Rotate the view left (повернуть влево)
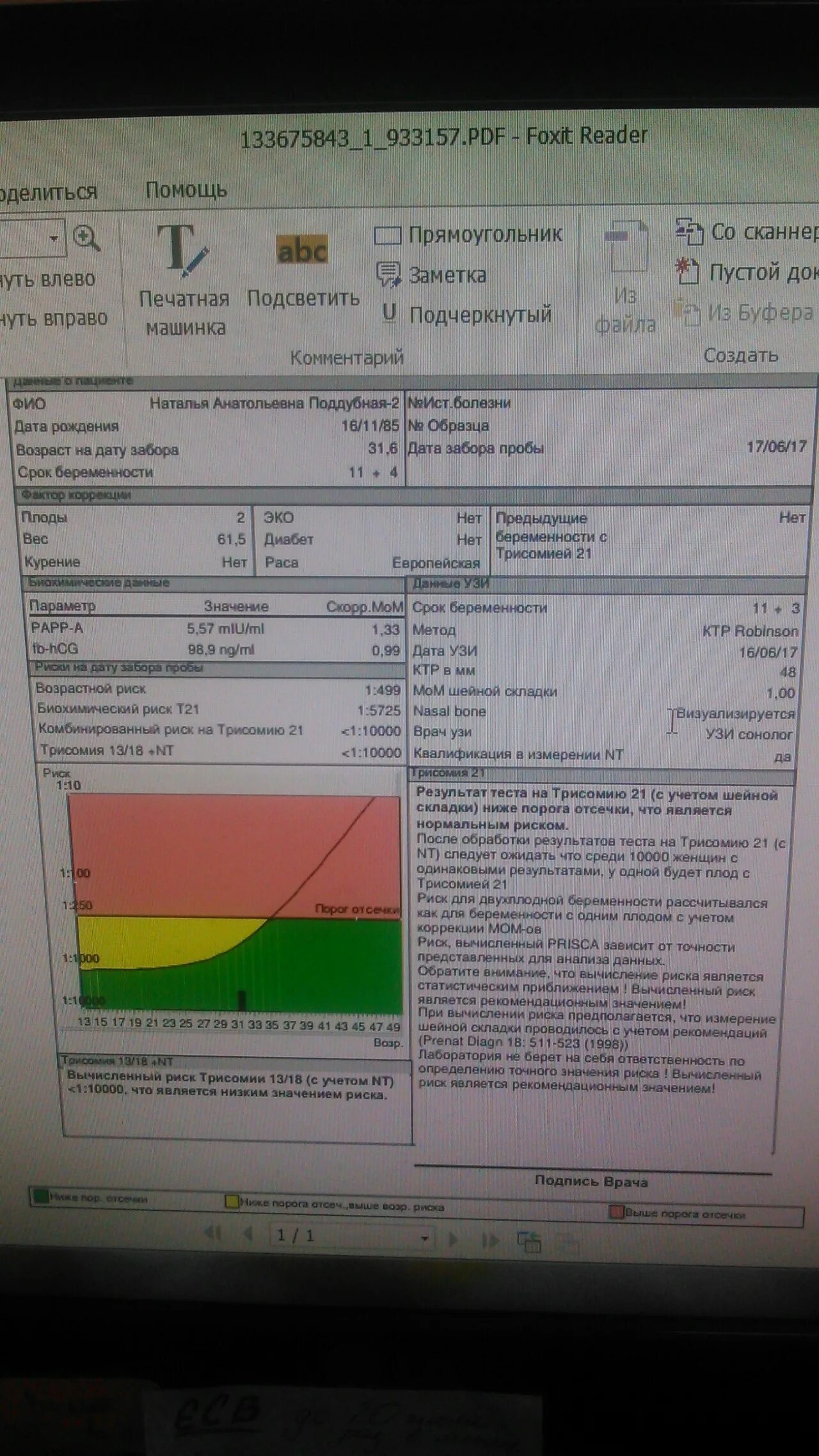The height and width of the screenshot is (1456, 819). [x=47, y=280]
